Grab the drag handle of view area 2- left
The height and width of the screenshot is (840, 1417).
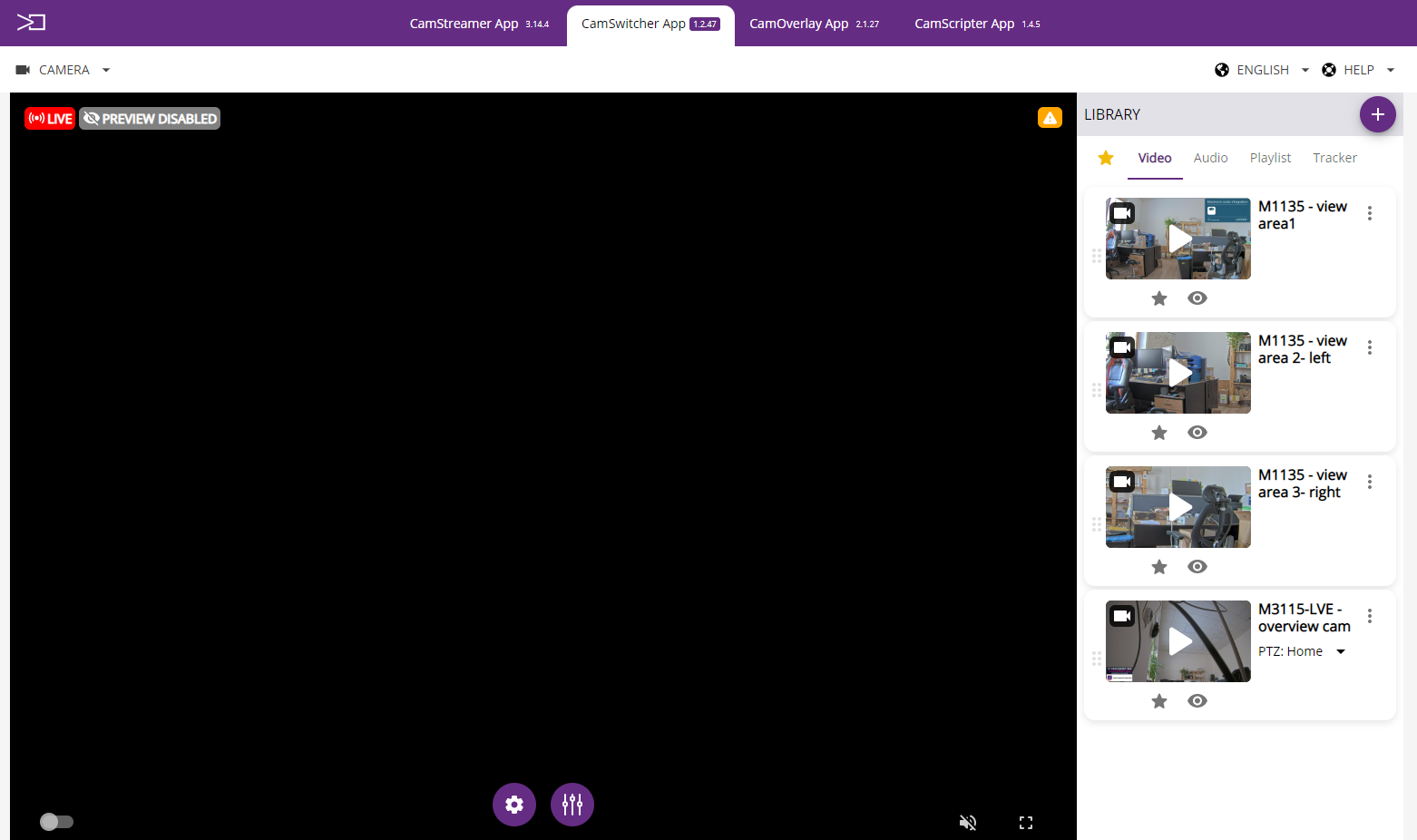(1097, 390)
